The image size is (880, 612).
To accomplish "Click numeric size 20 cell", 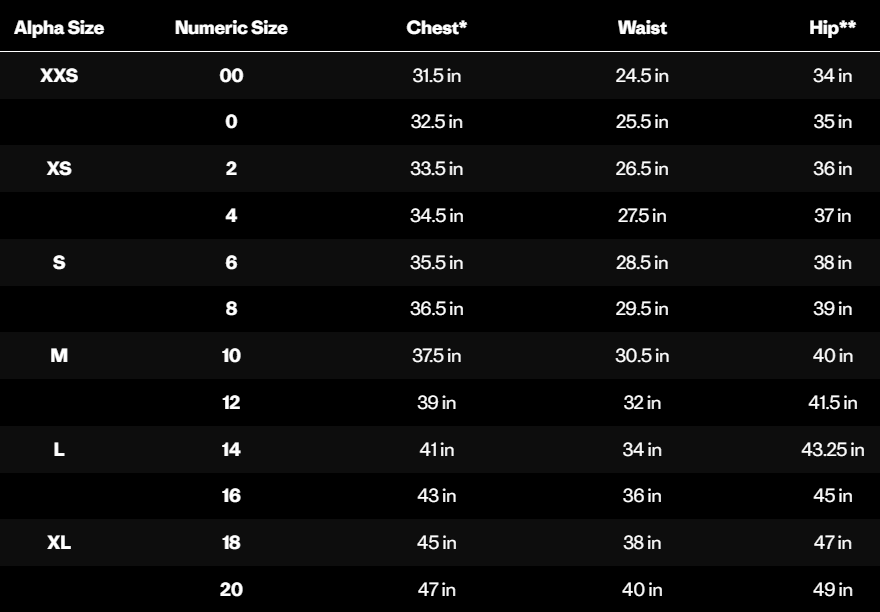I will (231, 590).
